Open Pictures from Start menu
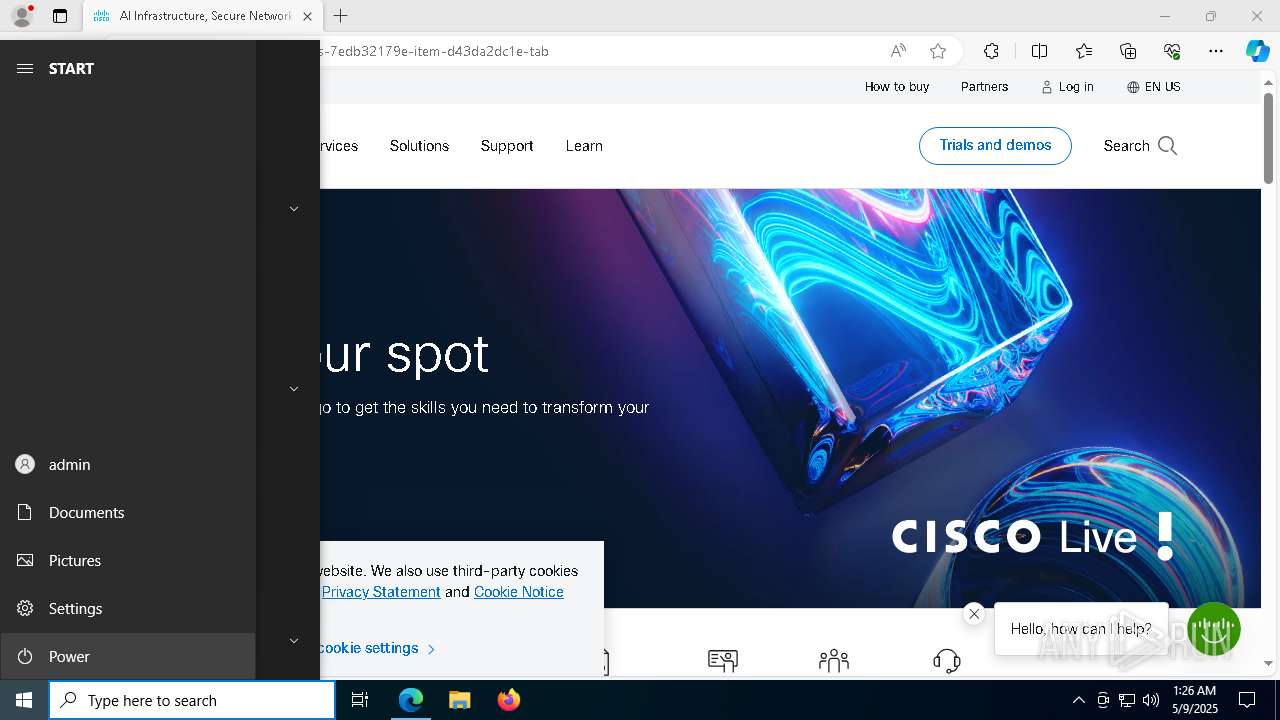 128,560
